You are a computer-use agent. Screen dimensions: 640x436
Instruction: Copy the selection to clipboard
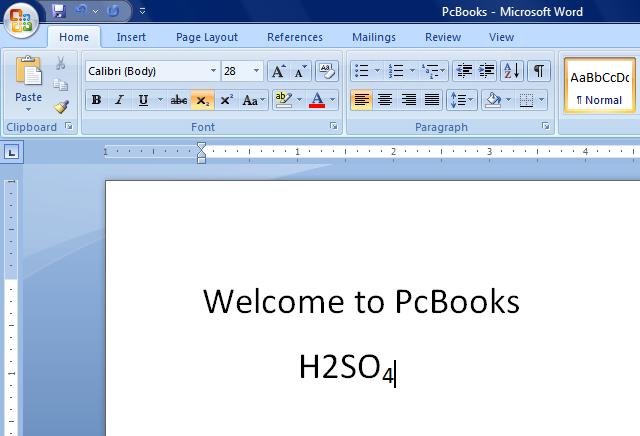coord(60,85)
